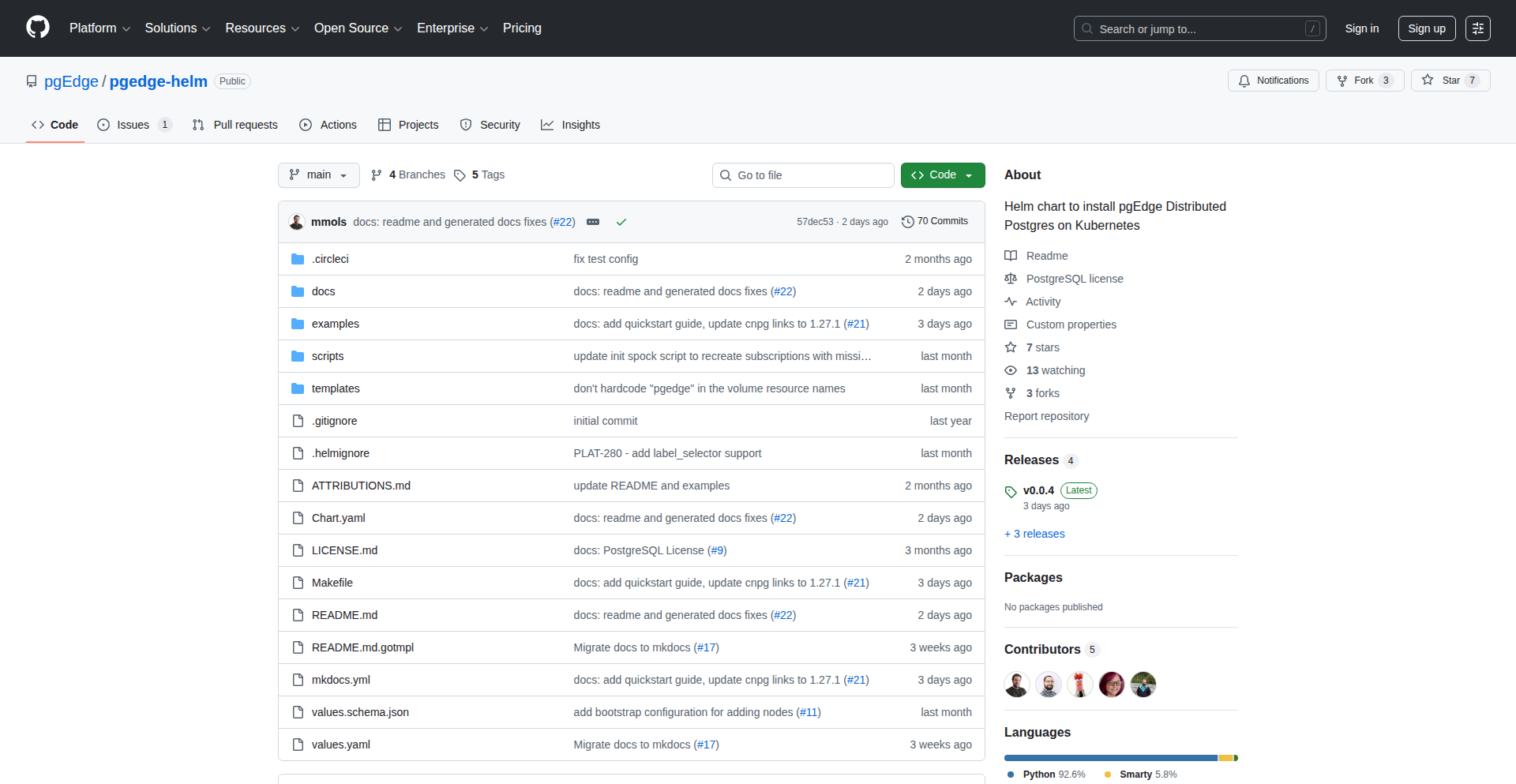Image resolution: width=1516 pixels, height=784 pixels.
Task: Open the main branch selector
Action: pyautogui.click(x=318, y=174)
